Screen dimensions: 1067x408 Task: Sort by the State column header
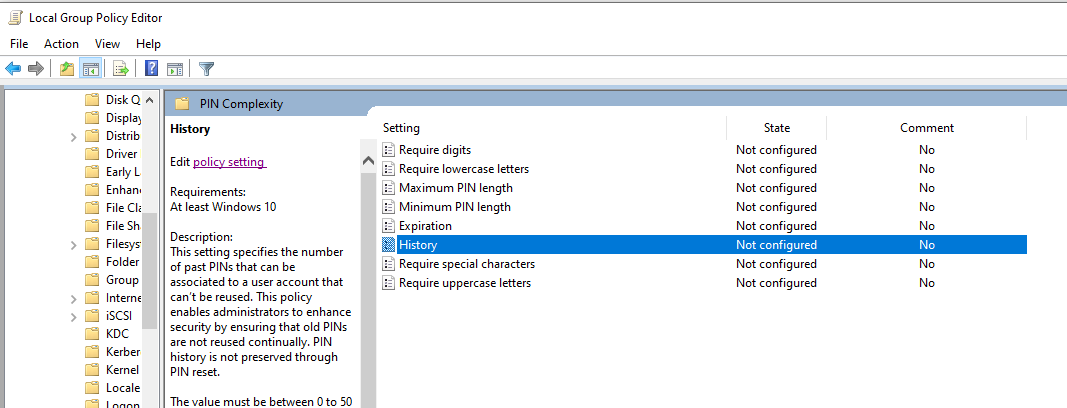click(x=776, y=128)
